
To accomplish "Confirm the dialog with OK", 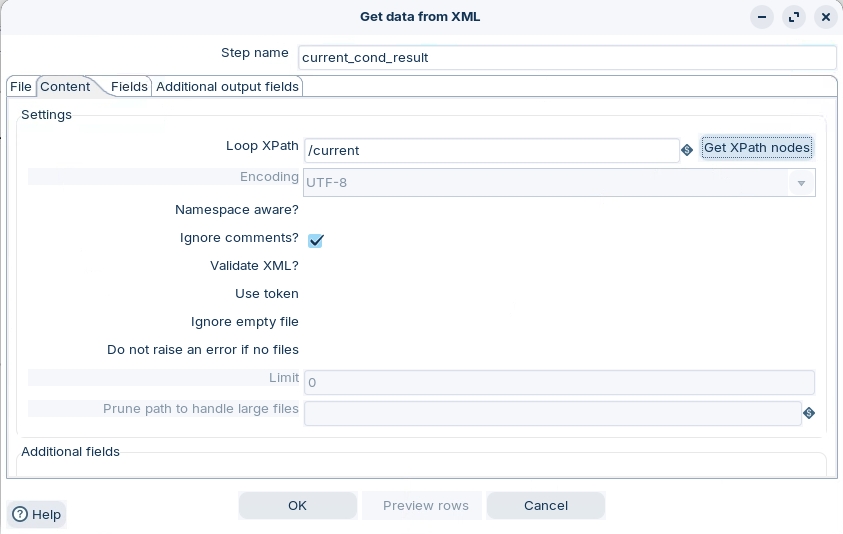I will pyautogui.click(x=297, y=505).
